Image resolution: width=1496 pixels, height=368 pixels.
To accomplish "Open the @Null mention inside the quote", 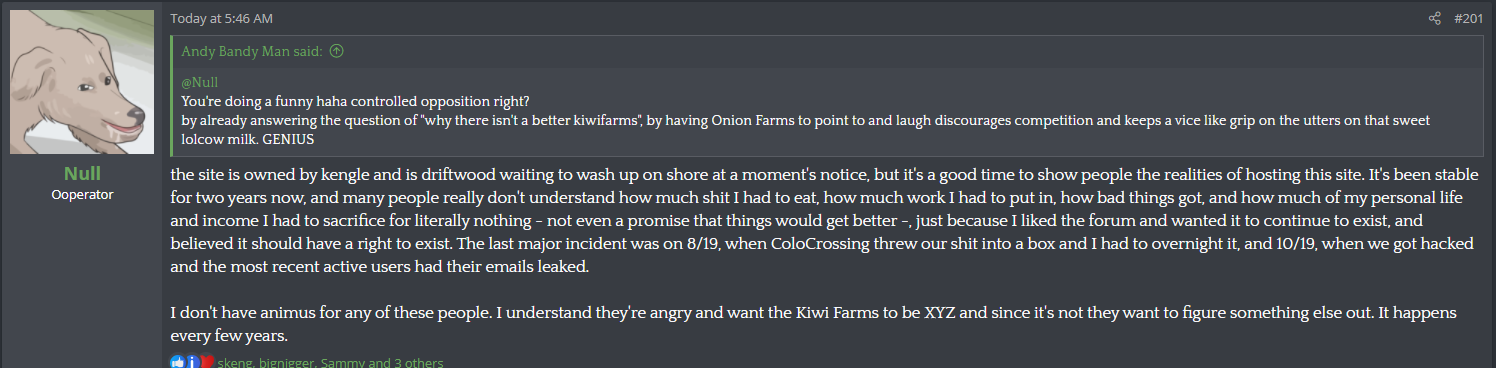I will click(x=200, y=83).
